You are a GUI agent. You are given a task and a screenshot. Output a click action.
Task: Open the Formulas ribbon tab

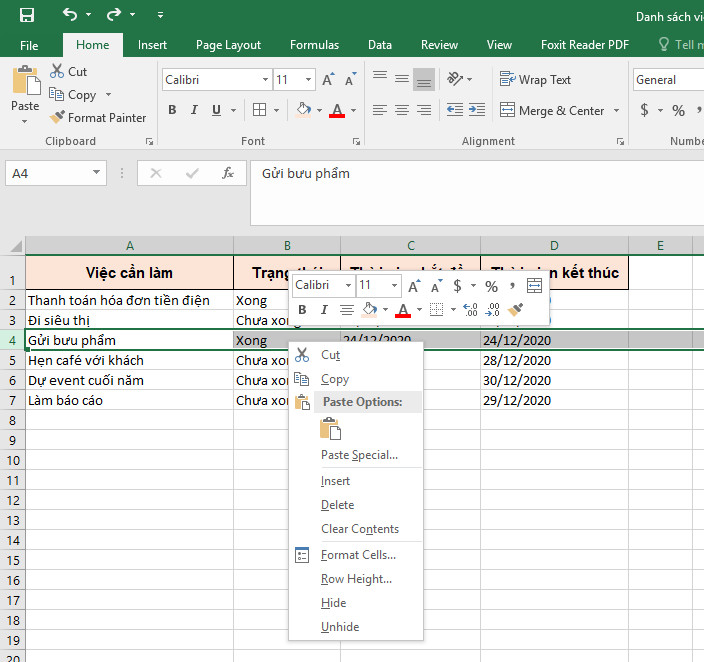(314, 45)
